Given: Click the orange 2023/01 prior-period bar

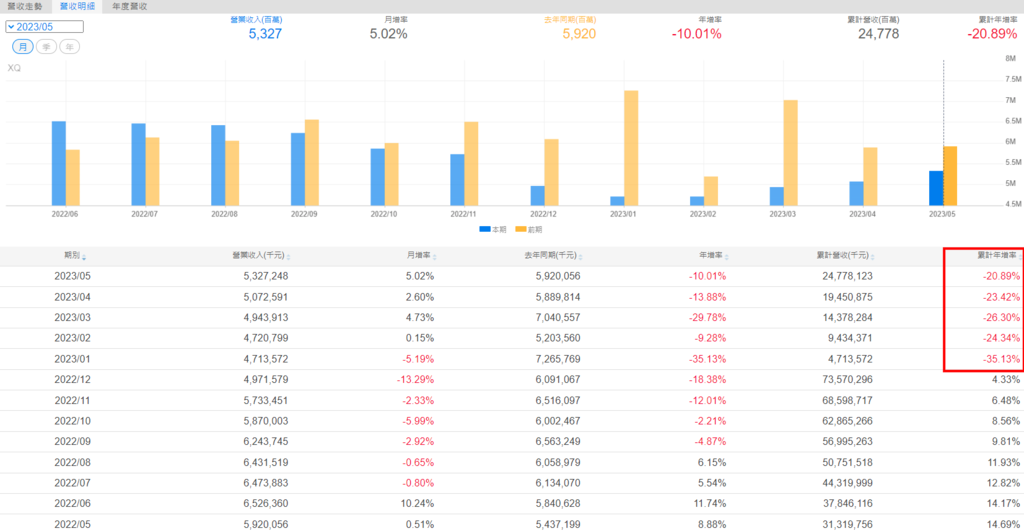Looking at the screenshot, I should [631, 148].
